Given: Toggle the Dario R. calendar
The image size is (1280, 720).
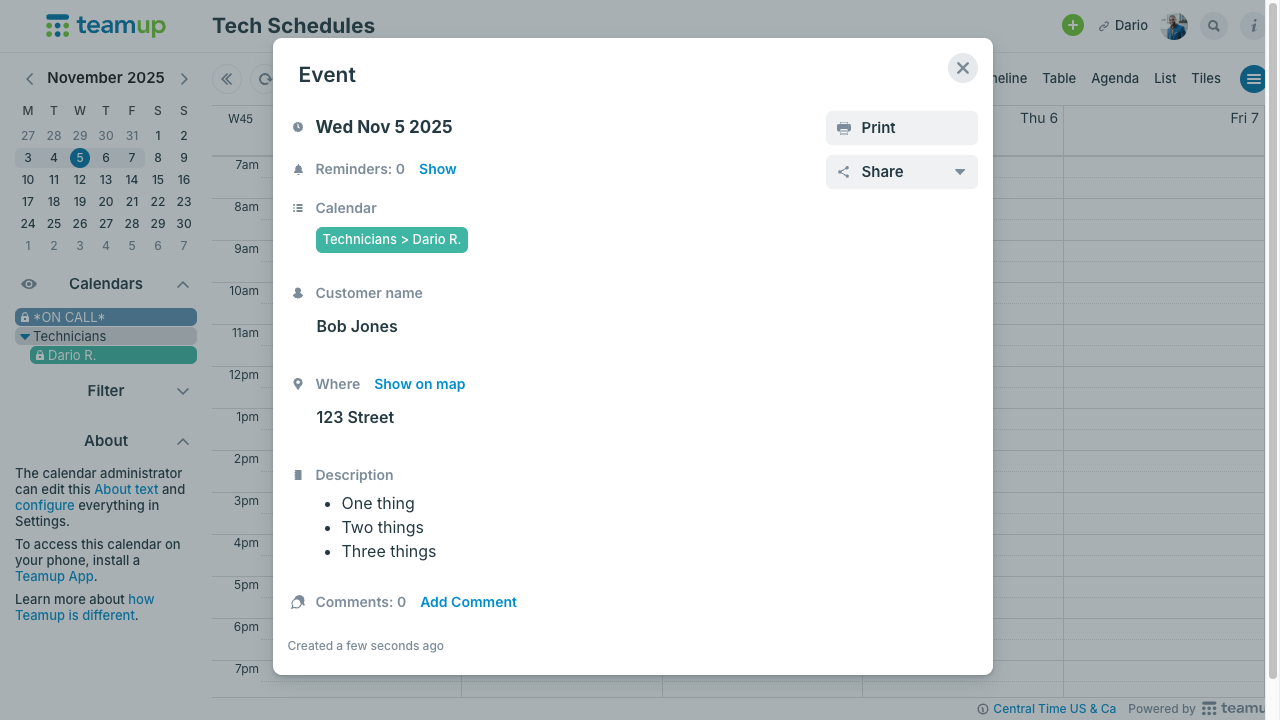Looking at the screenshot, I should tap(113, 355).
